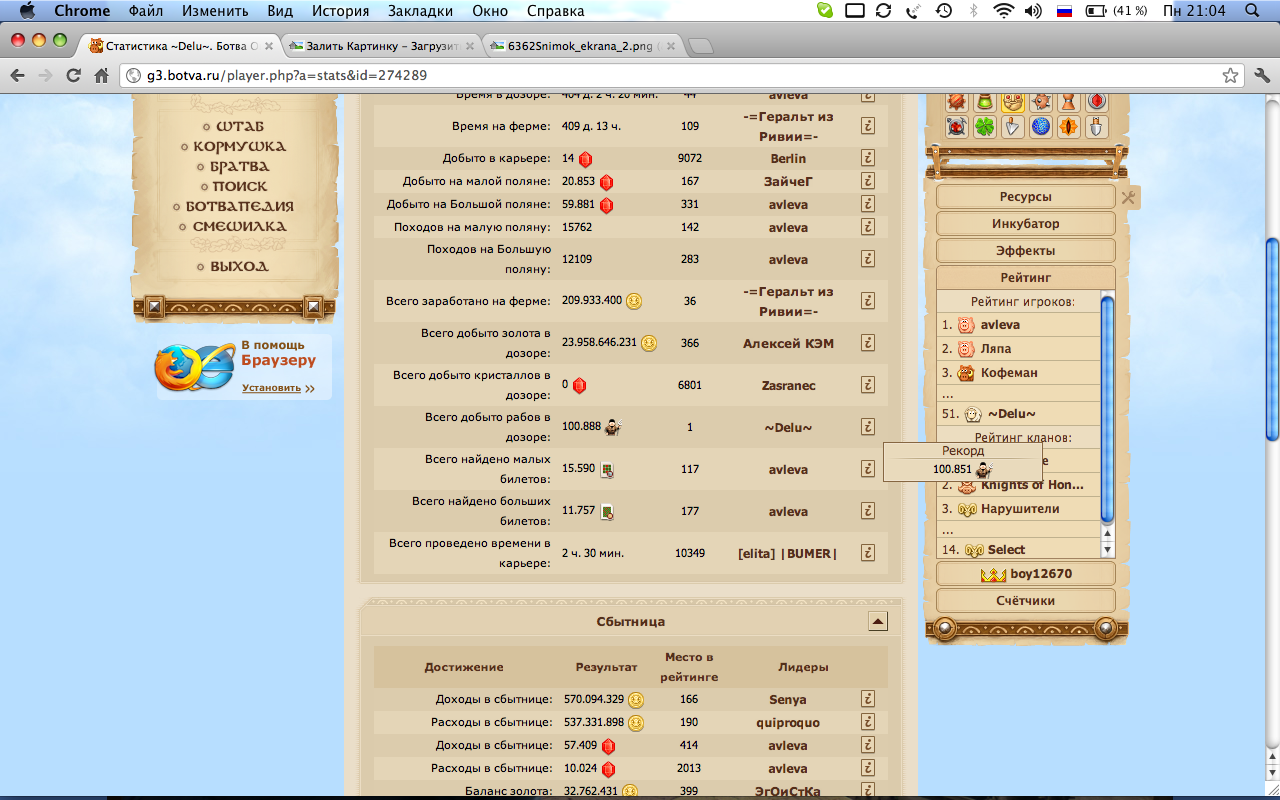Open info for 'Время на ферме' row

tap(868, 126)
